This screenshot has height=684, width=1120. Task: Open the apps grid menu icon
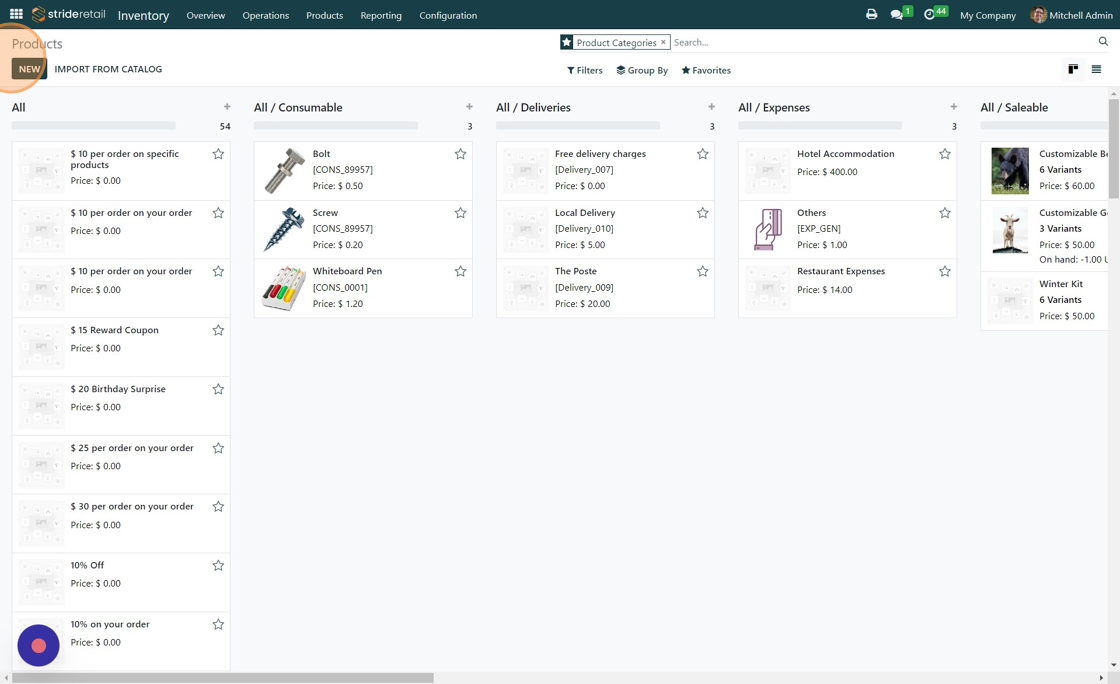pos(16,14)
